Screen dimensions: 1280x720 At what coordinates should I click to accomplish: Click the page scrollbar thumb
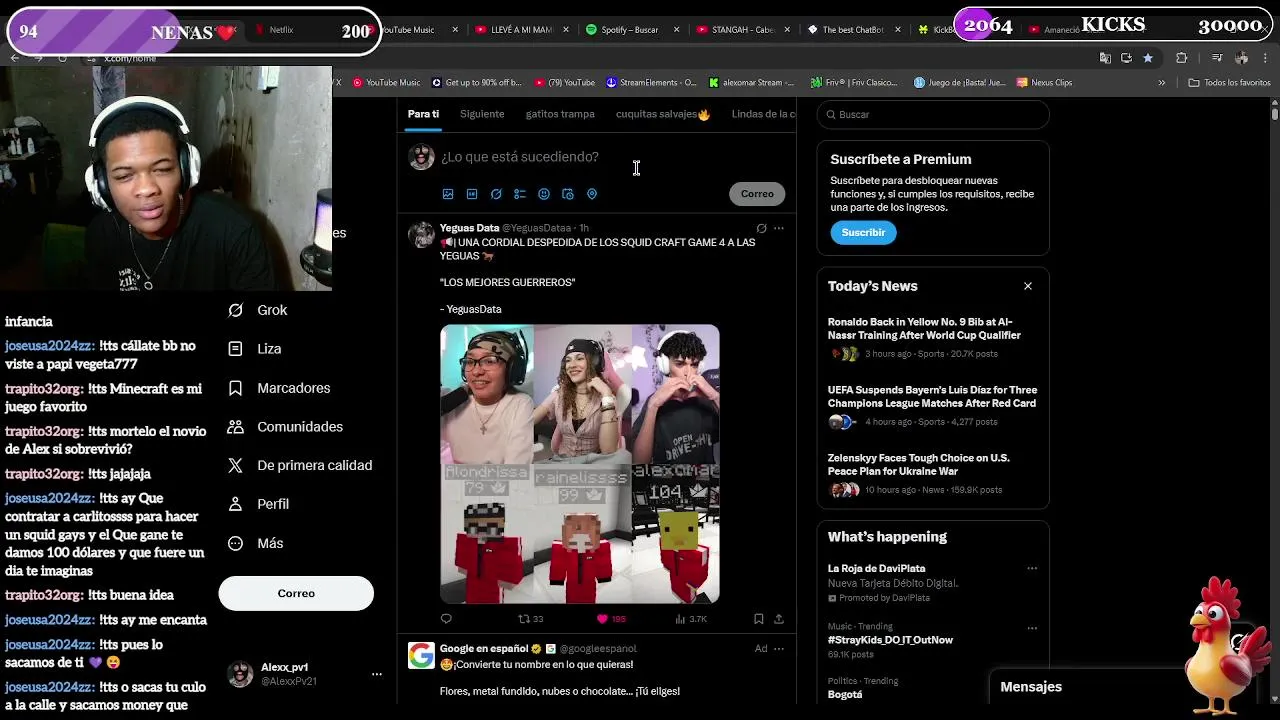(1275, 112)
